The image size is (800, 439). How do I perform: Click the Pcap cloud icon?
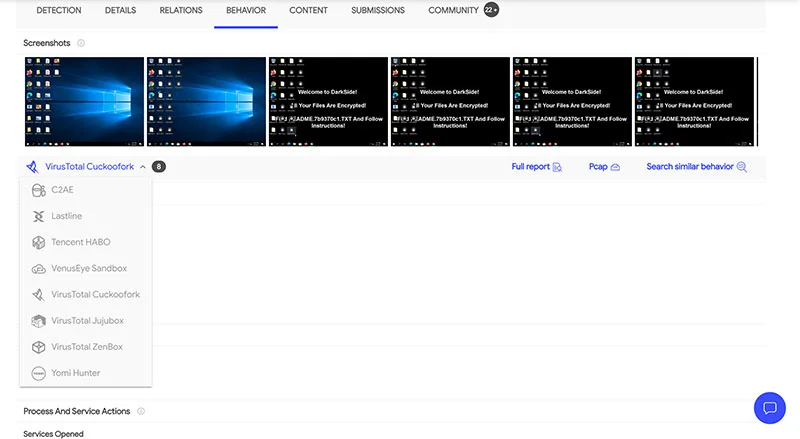(615, 167)
